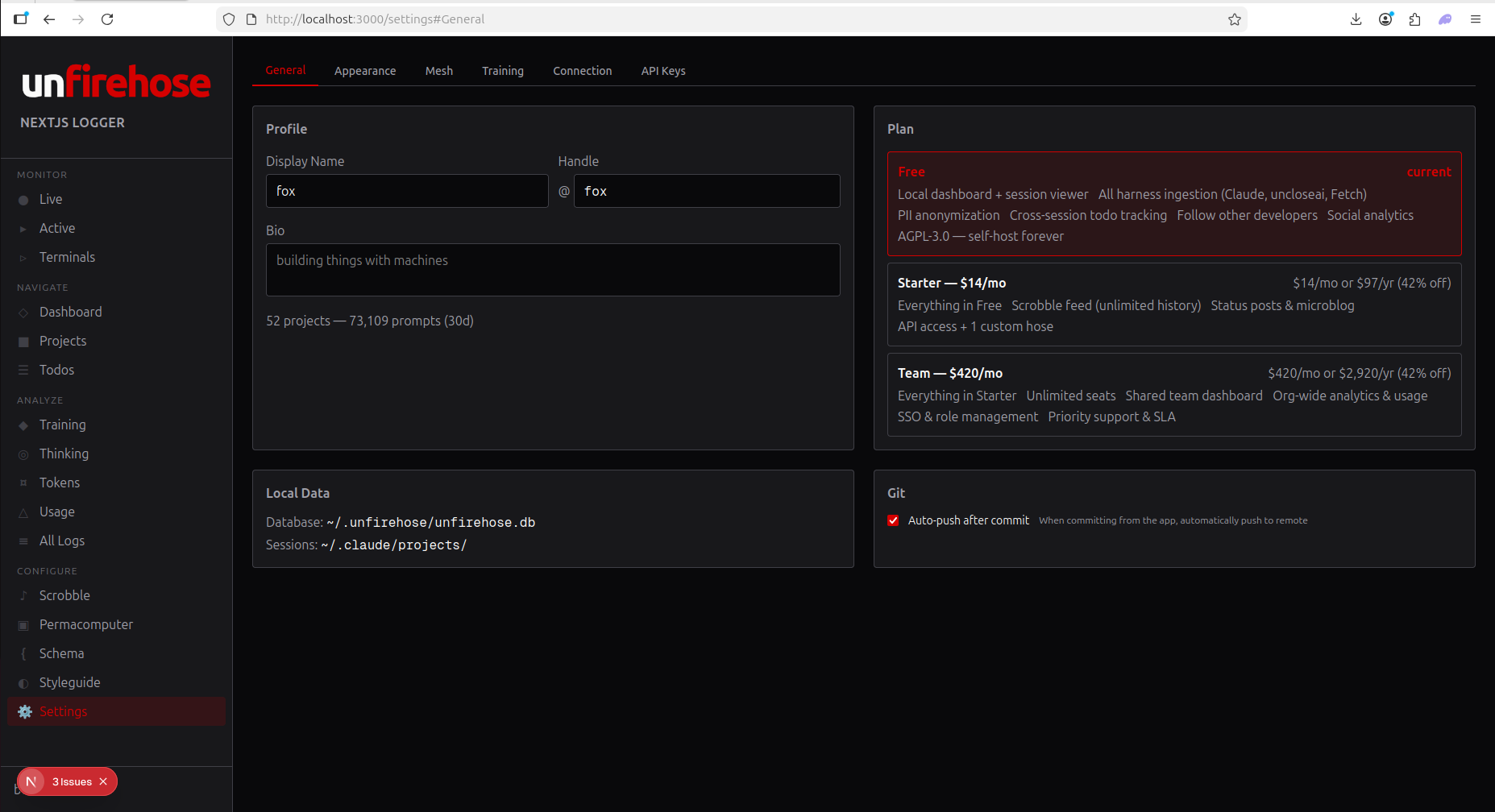Viewport: 1495px width, 812px height.
Task: Click the browser extensions puzzle icon
Action: pyautogui.click(x=1414, y=19)
